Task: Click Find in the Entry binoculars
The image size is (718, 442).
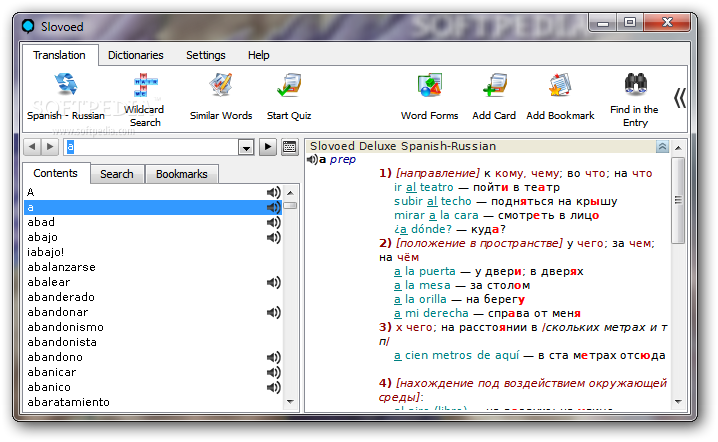Action: pos(635,83)
